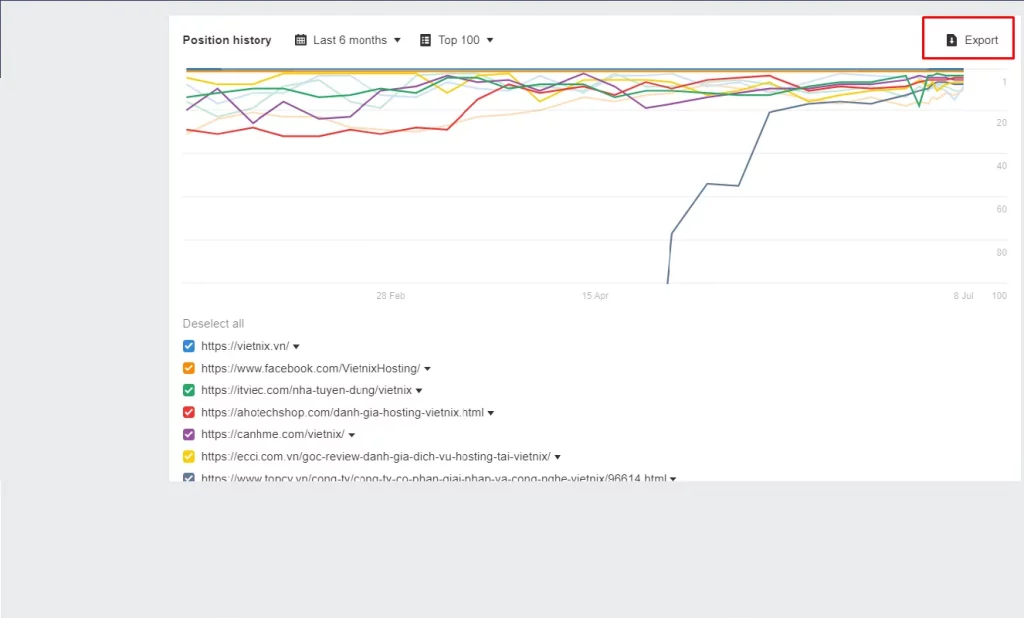Open the caret beside itviec.com/nha-tuyen-dung/vietnix
This screenshot has width=1024, height=618.
coord(419,391)
